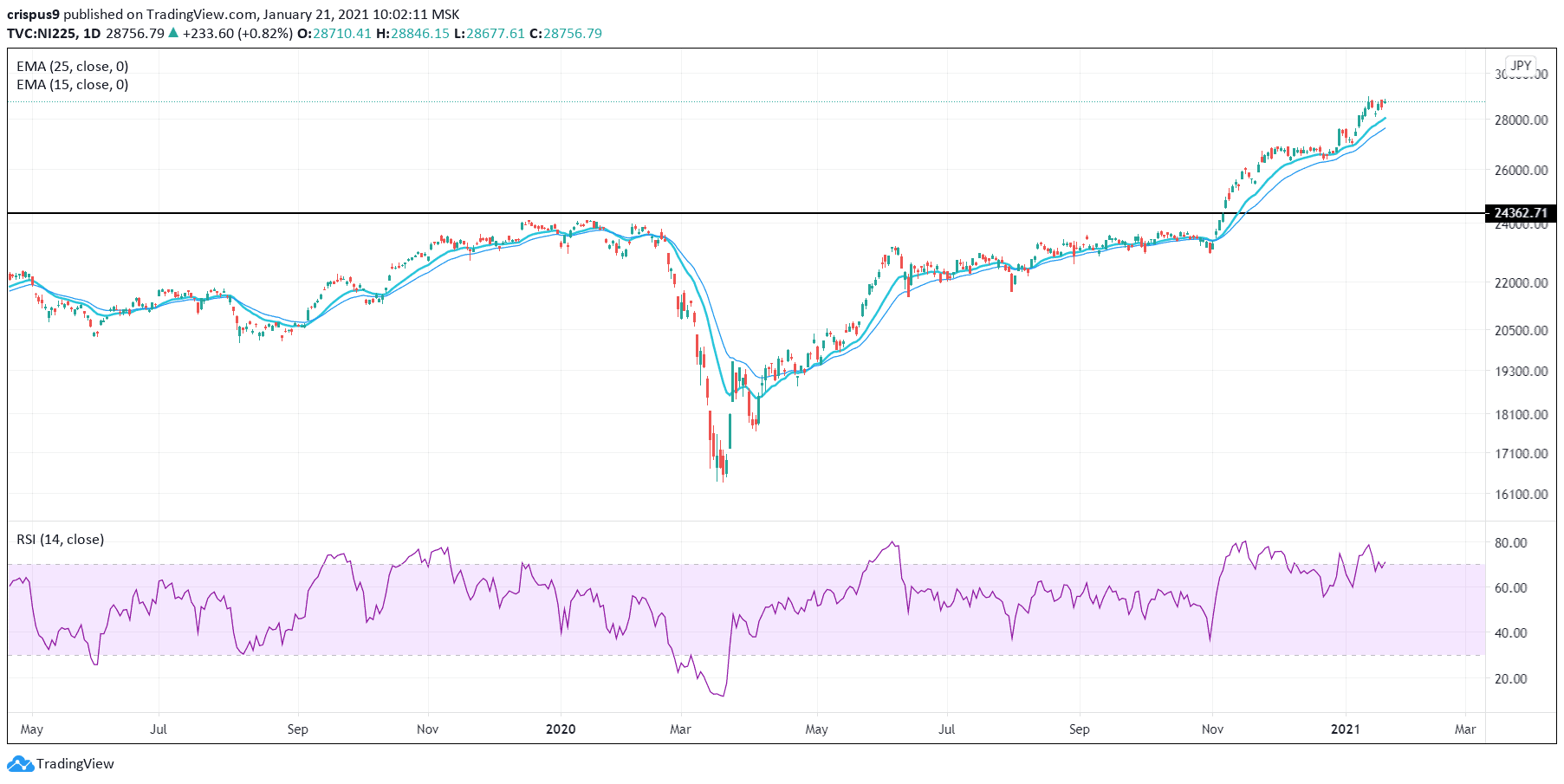Click the first May label on time axis

[x=32, y=729]
